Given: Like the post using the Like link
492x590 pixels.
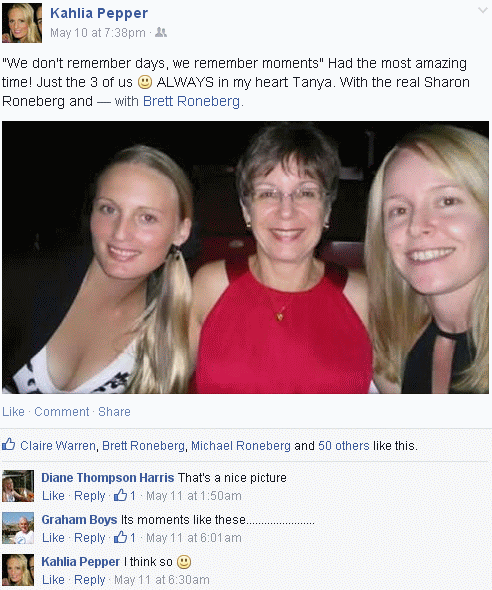Looking at the screenshot, I should click(13, 412).
